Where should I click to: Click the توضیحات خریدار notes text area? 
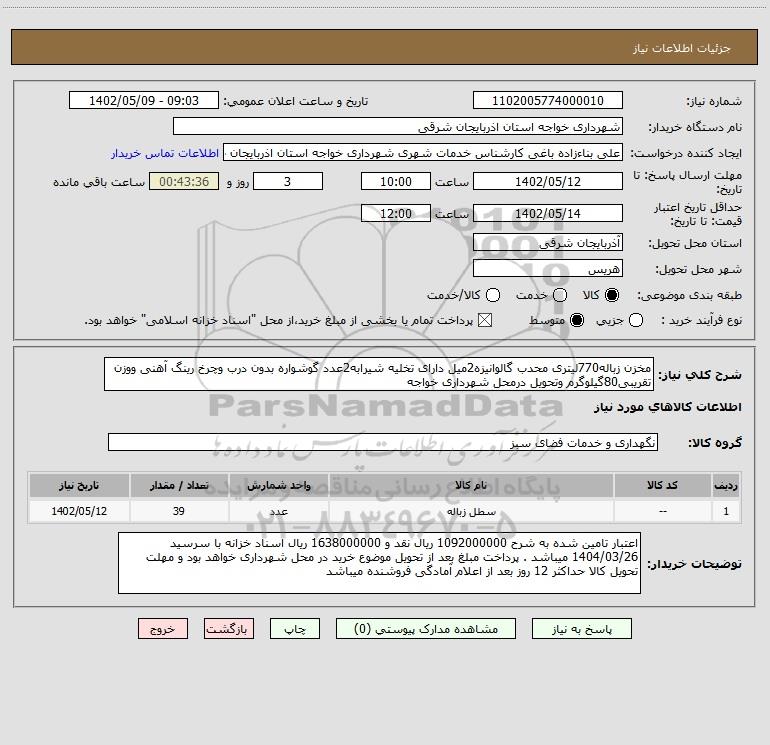[x=379, y=563]
